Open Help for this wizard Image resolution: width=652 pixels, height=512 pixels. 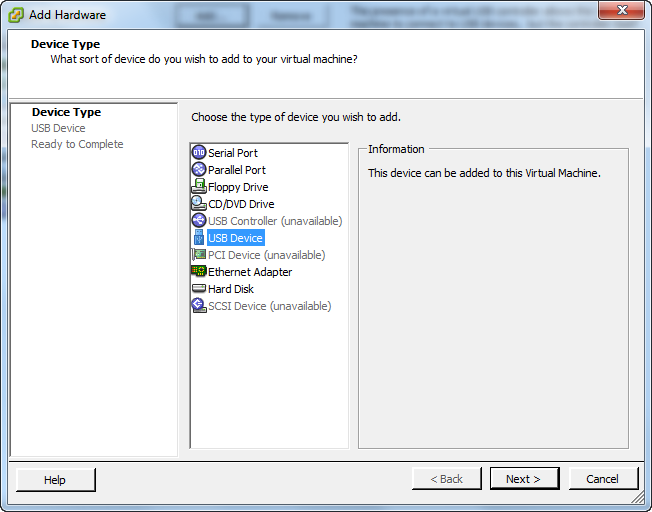[55, 480]
